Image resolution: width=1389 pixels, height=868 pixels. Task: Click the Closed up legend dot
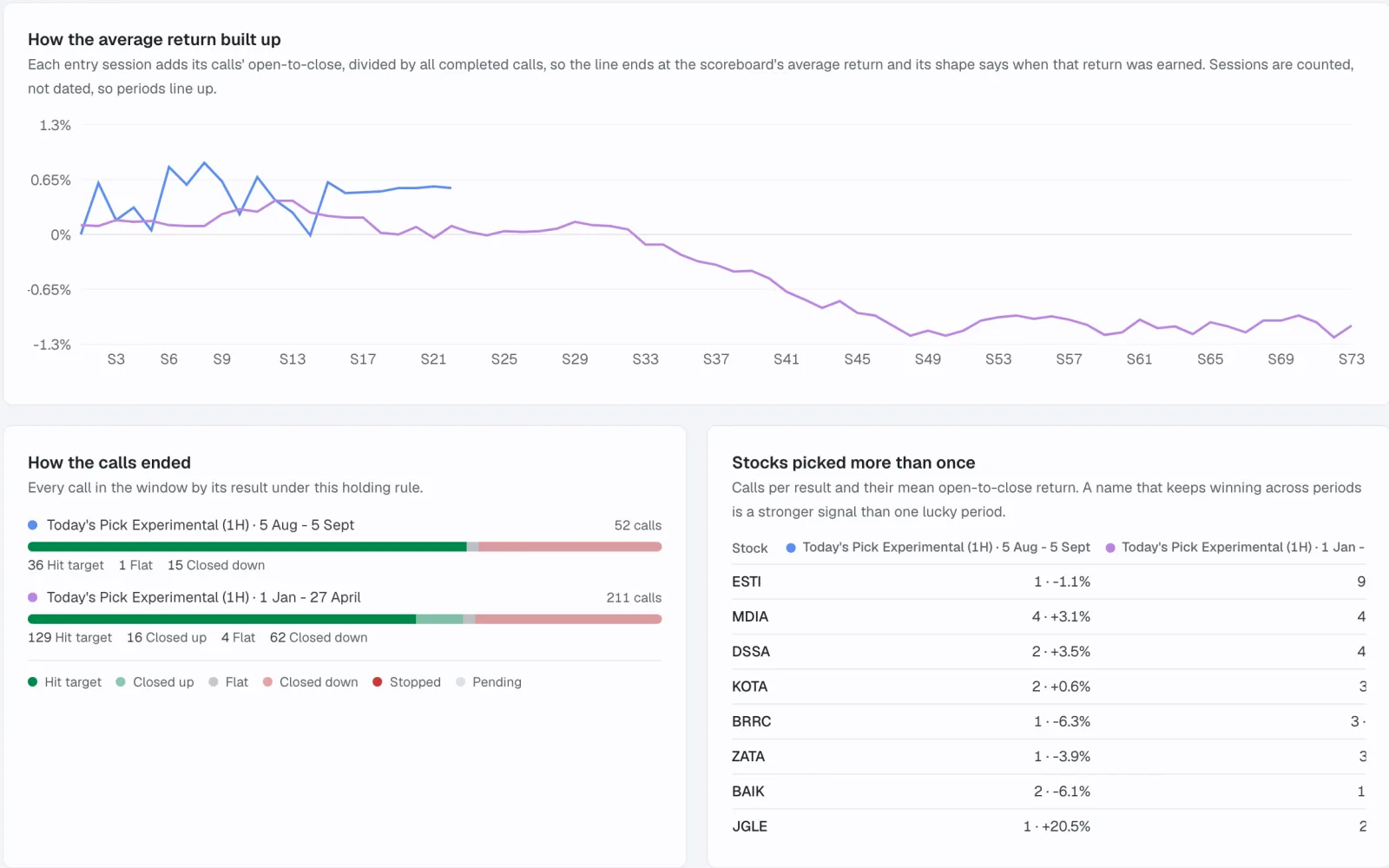click(121, 682)
